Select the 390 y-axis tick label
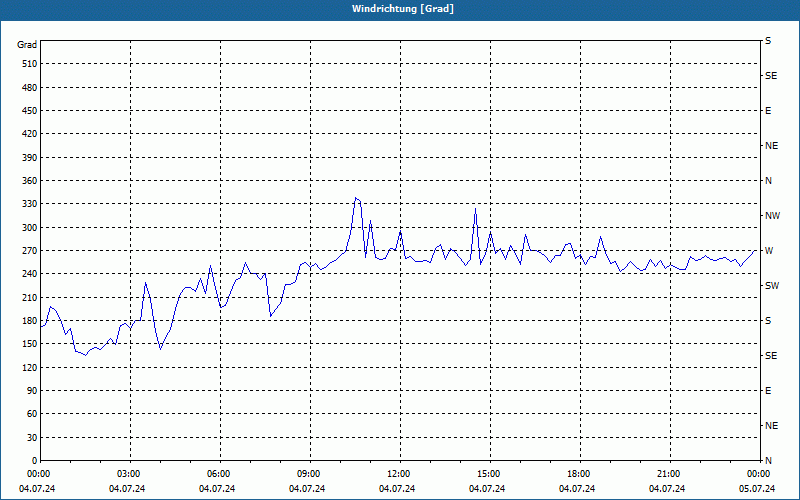 point(30,158)
